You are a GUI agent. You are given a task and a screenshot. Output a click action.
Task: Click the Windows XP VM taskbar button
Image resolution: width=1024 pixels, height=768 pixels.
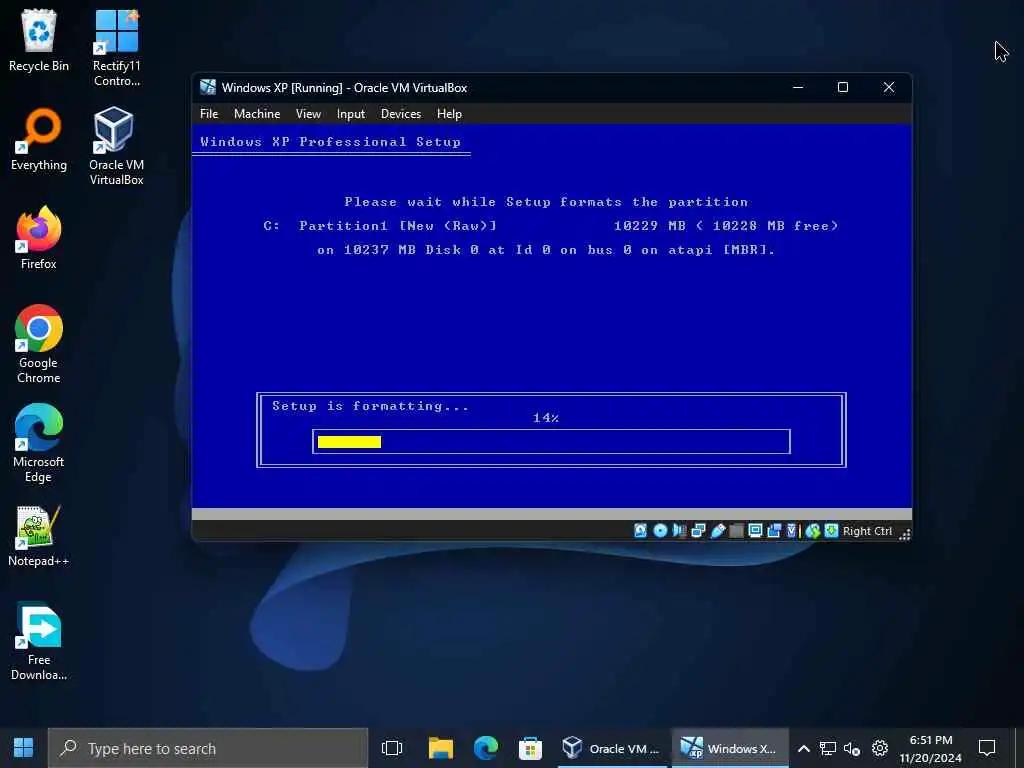click(729, 748)
